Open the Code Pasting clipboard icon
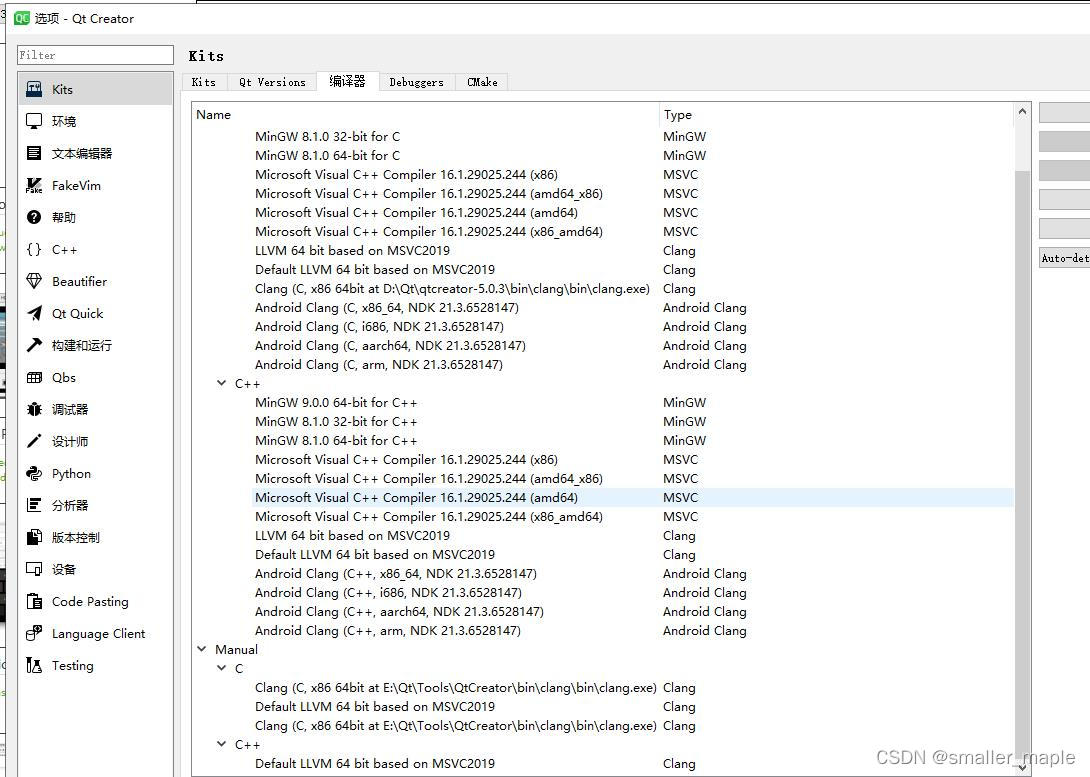Image resolution: width=1090 pixels, height=777 pixels. point(34,601)
